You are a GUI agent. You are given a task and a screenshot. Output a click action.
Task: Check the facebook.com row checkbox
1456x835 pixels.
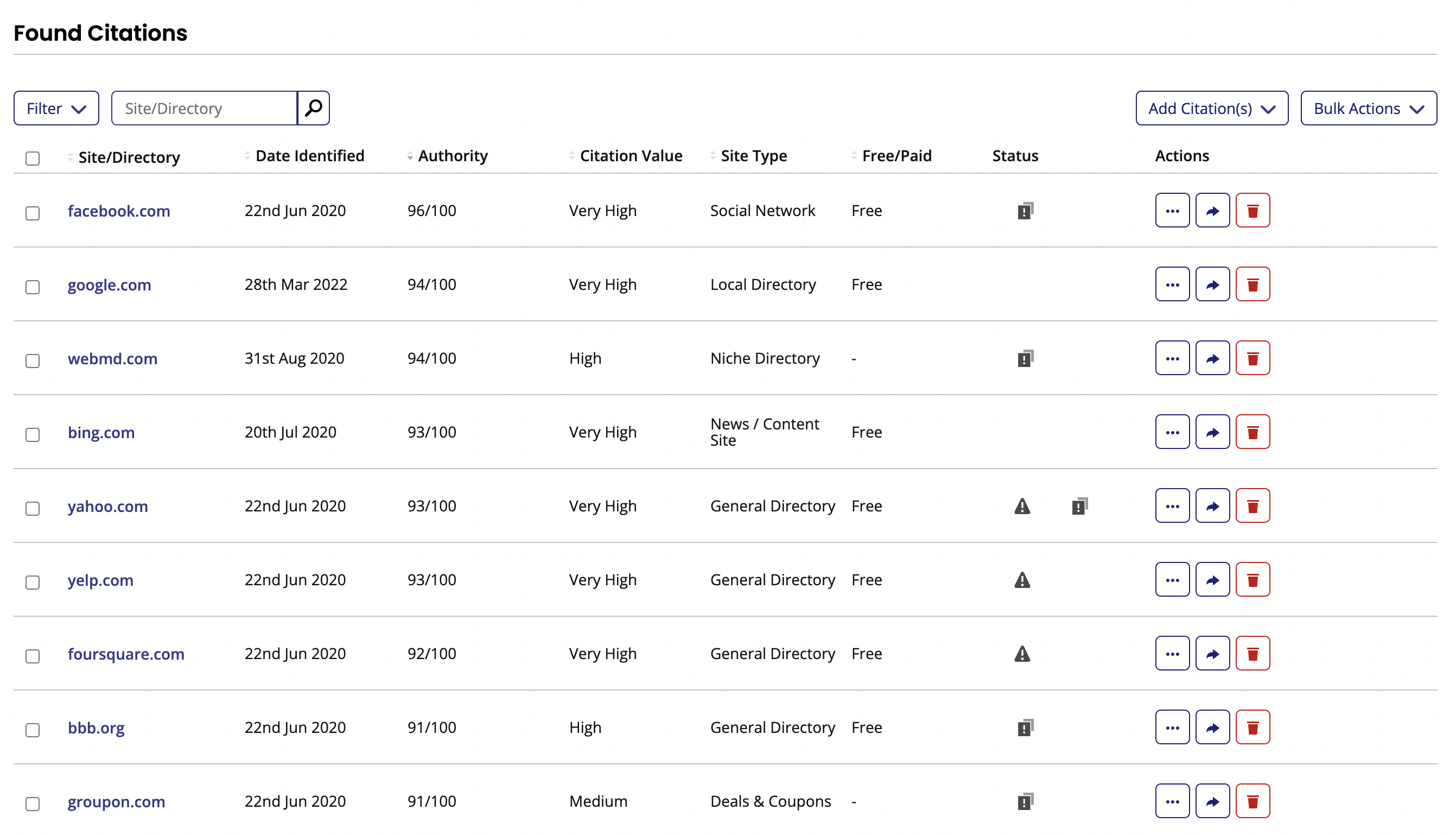coord(33,213)
